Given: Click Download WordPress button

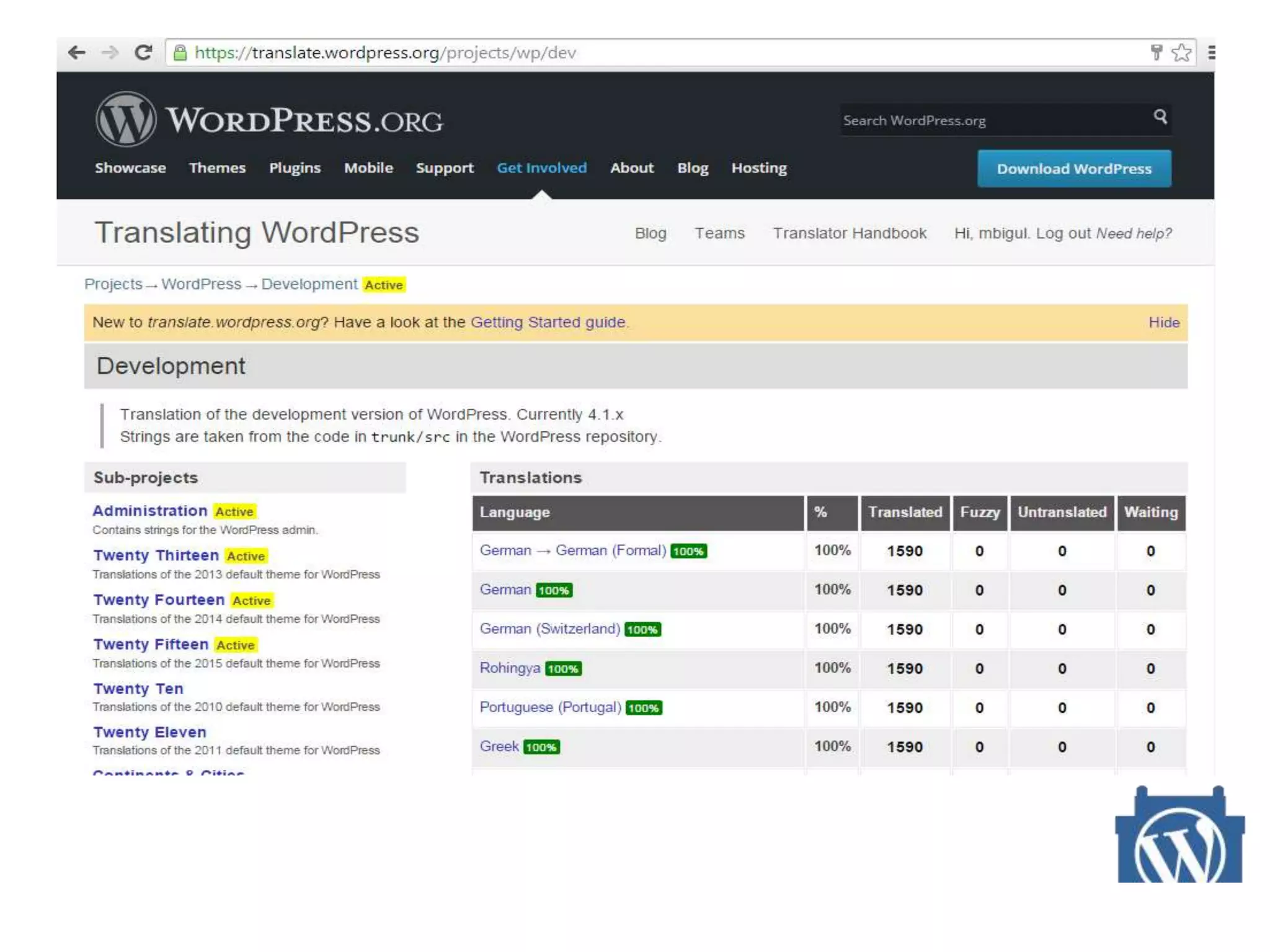Looking at the screenshot, I should (1074, 169).
